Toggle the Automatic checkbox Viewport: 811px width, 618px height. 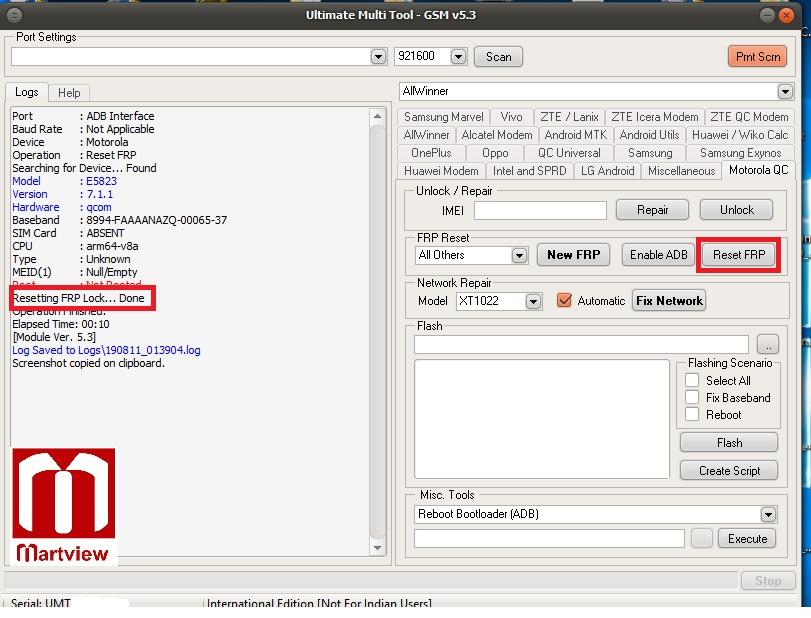pyautogui.click(x=564, y=300)
